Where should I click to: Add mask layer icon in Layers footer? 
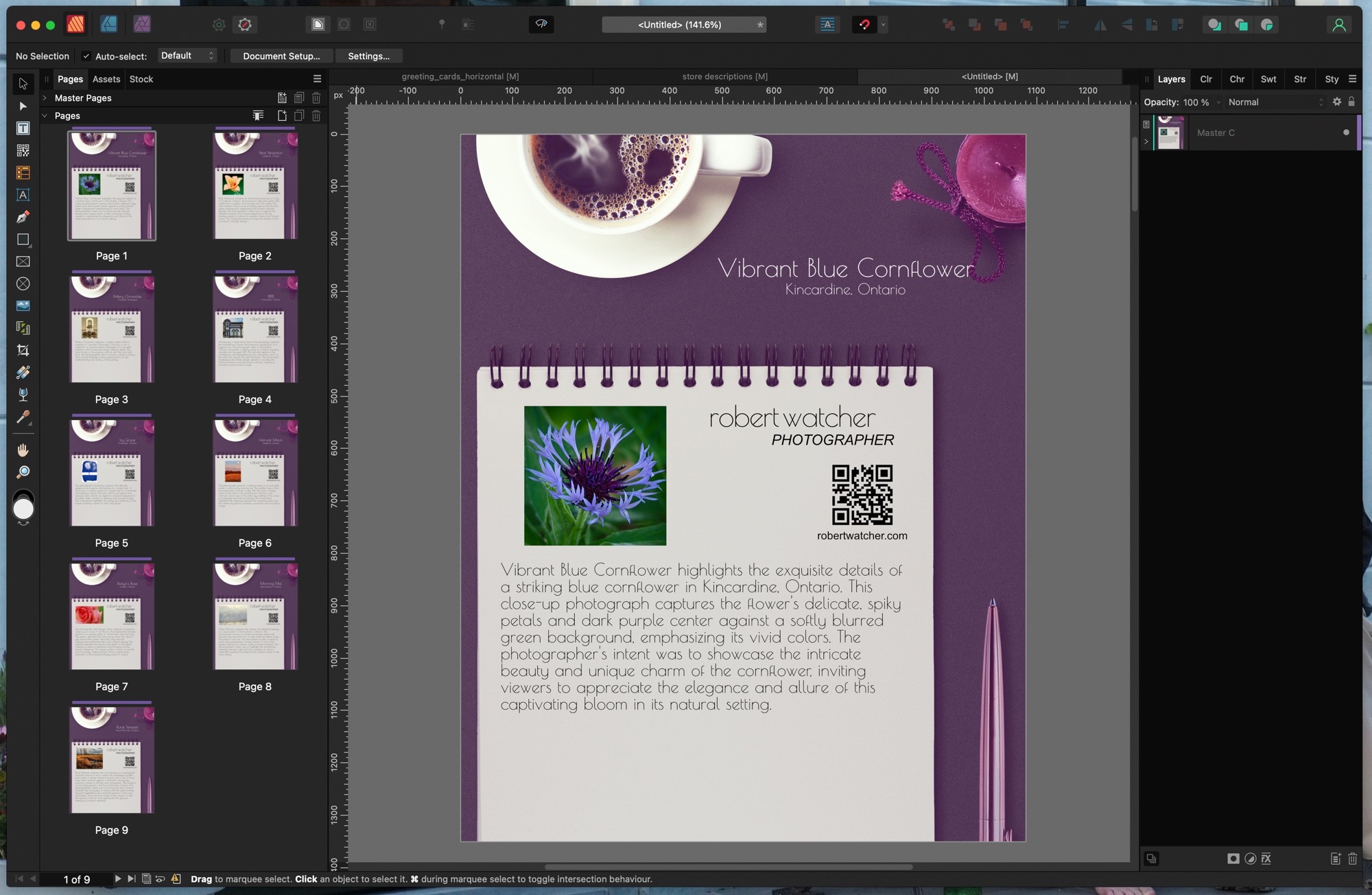click(1233, 859)
